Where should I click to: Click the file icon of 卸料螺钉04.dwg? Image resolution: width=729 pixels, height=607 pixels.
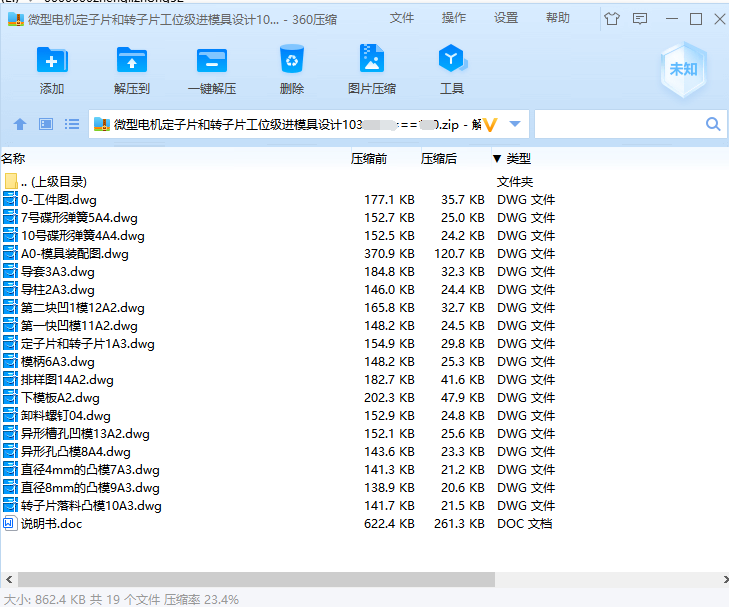(x=10, y=416)
